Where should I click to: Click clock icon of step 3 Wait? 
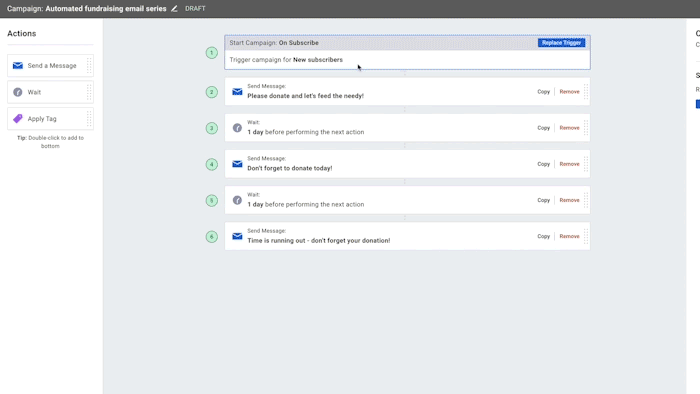coord(237,128)
